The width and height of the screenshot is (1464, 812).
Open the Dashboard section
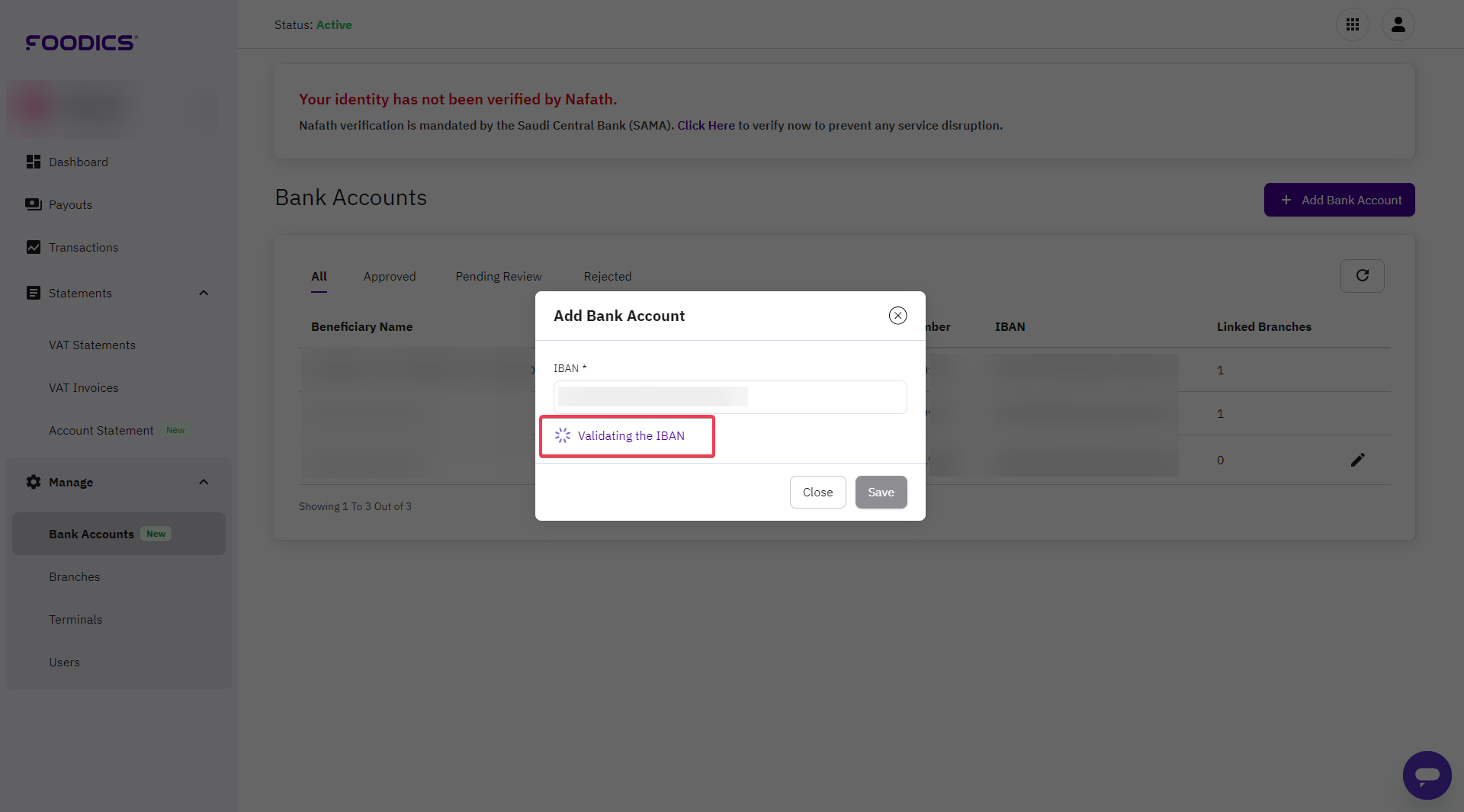(x=77, y=162)
